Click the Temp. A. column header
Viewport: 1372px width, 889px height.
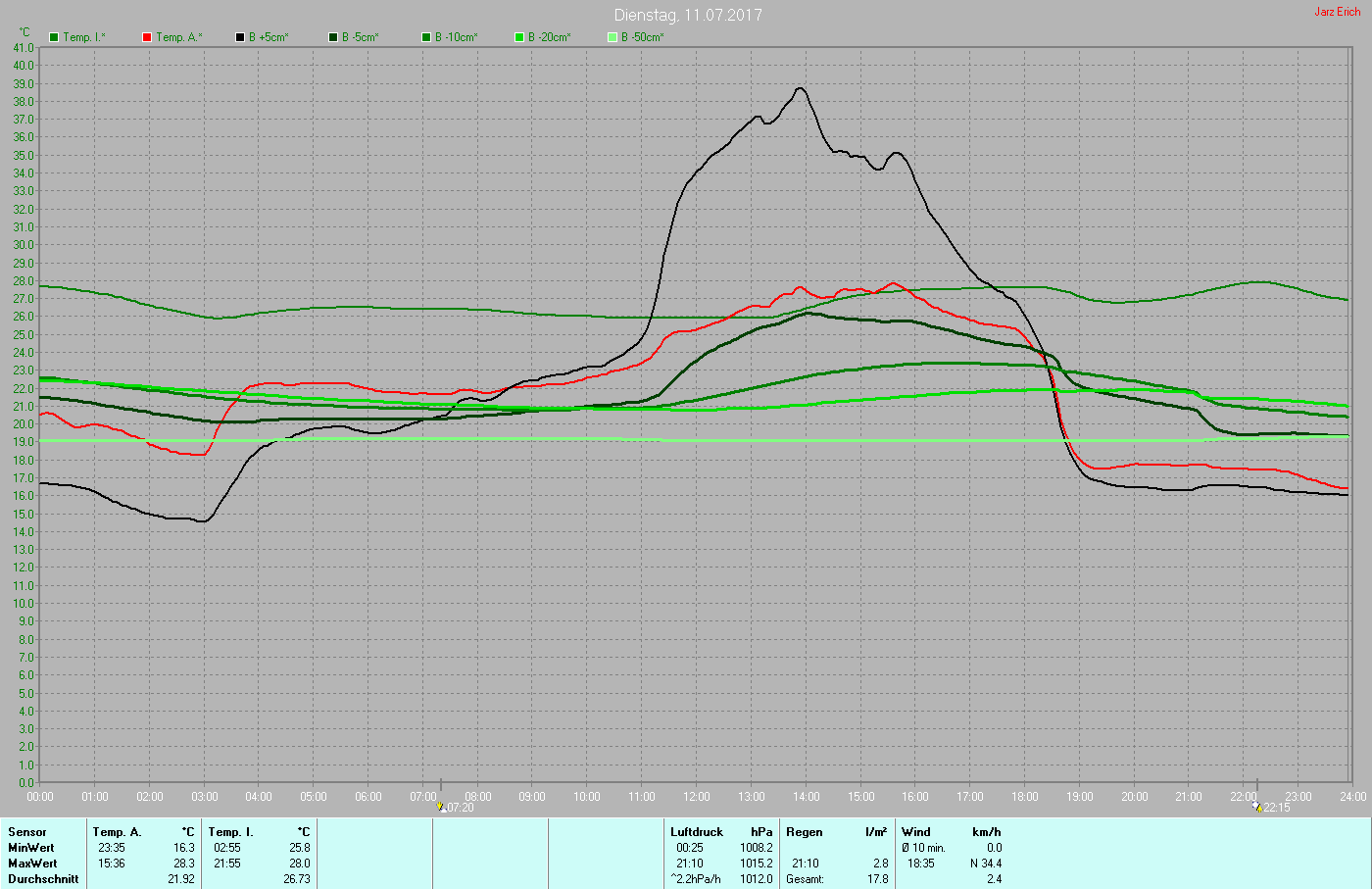pyautogui.click(x=117, y=832)
